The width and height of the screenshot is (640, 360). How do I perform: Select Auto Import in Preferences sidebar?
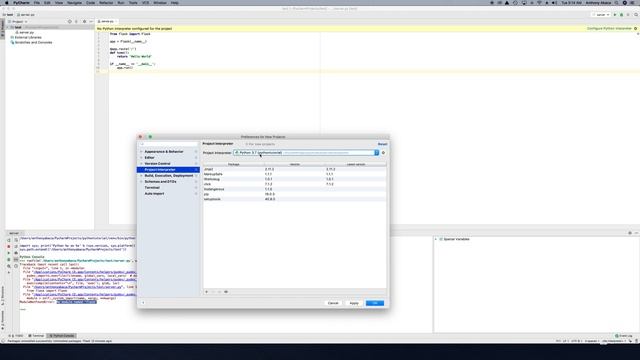[x=154, y=193]
